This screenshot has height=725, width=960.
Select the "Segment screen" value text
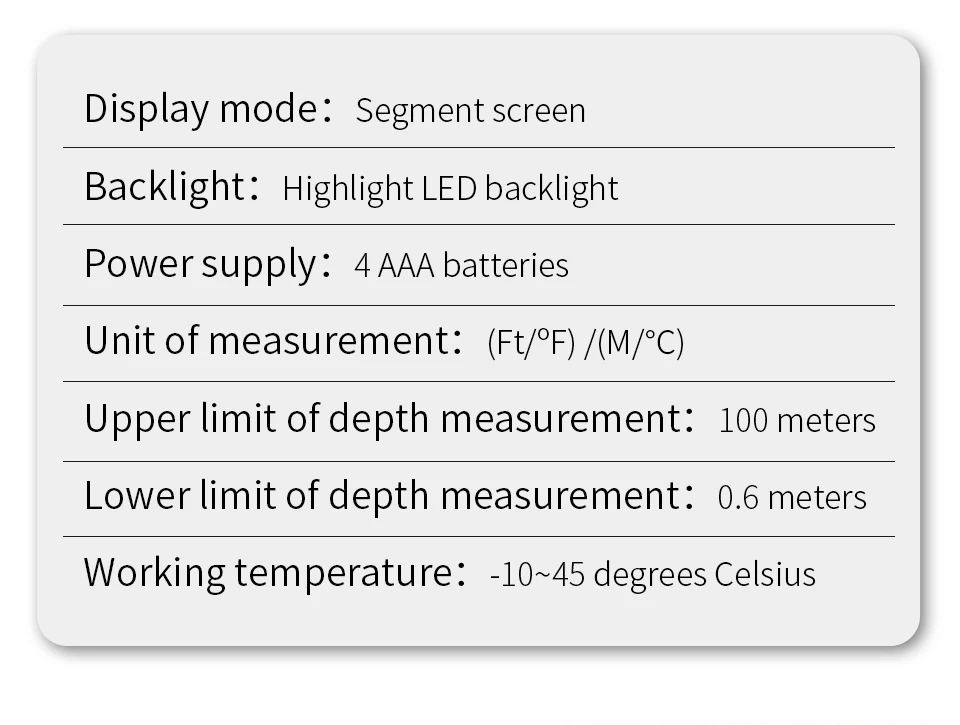(x=470, y=110)
